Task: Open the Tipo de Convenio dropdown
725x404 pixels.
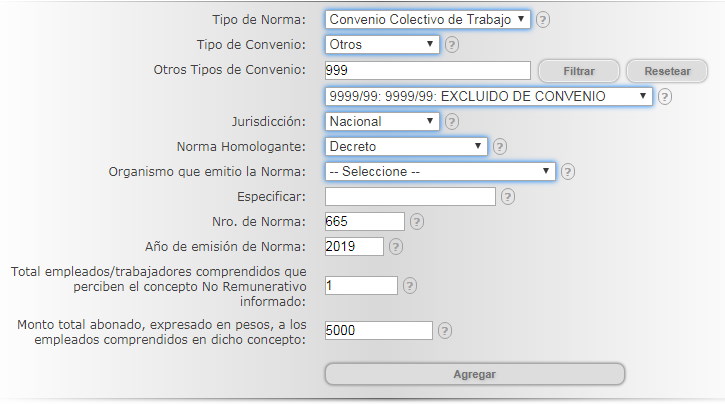Action: point(383,44)
